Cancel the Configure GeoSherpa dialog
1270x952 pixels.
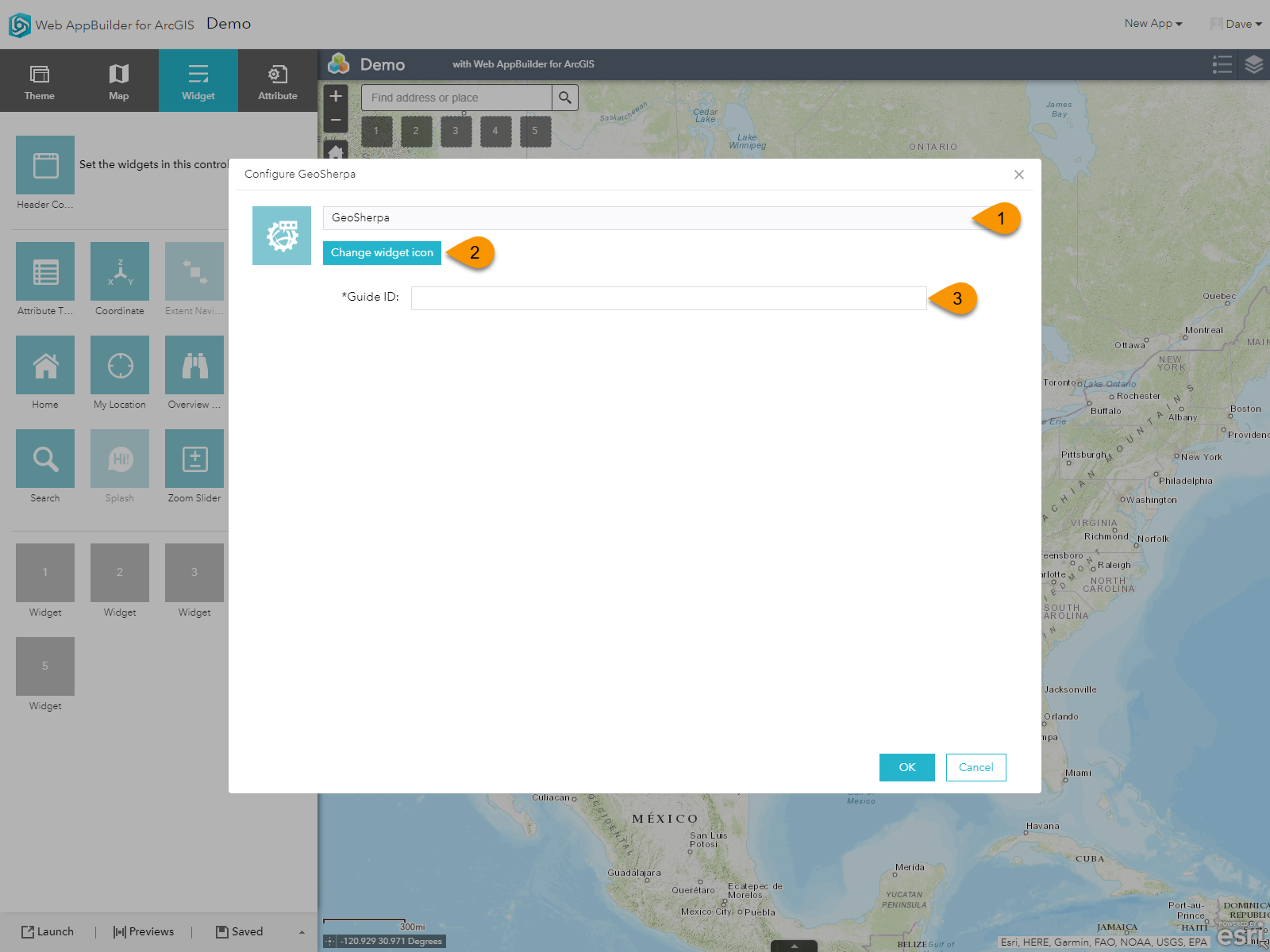point(976,767)
